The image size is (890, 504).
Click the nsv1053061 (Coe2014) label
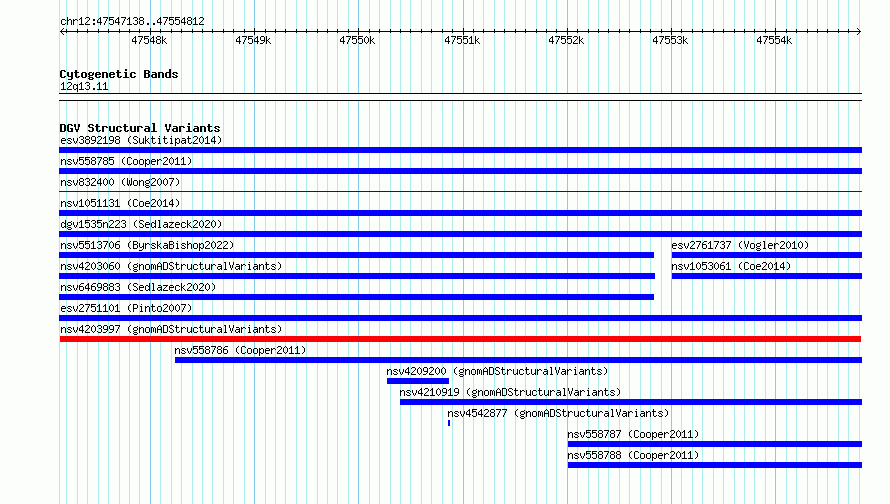[731, 266]
